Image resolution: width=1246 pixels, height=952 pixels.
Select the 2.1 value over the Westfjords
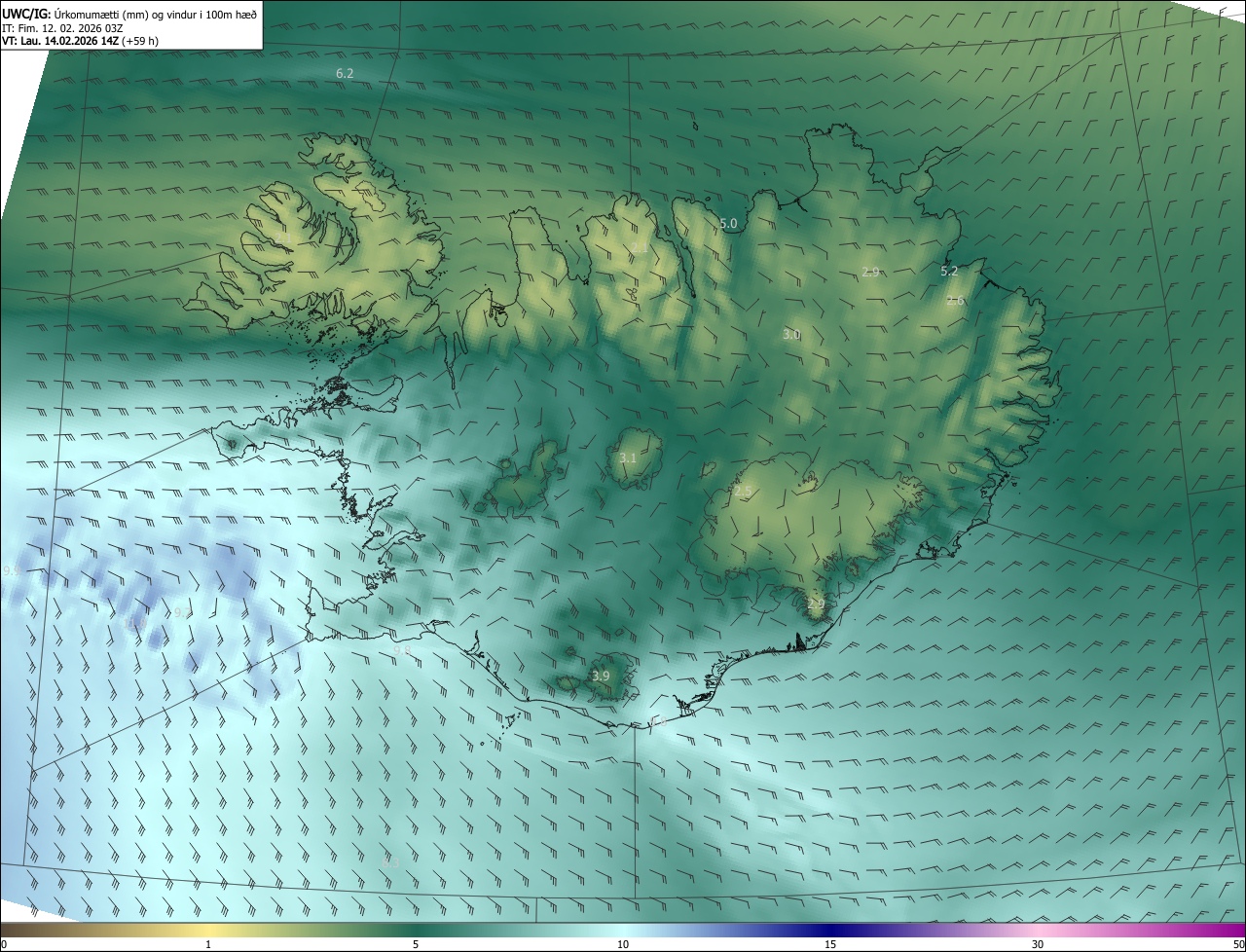coord(283,238)
